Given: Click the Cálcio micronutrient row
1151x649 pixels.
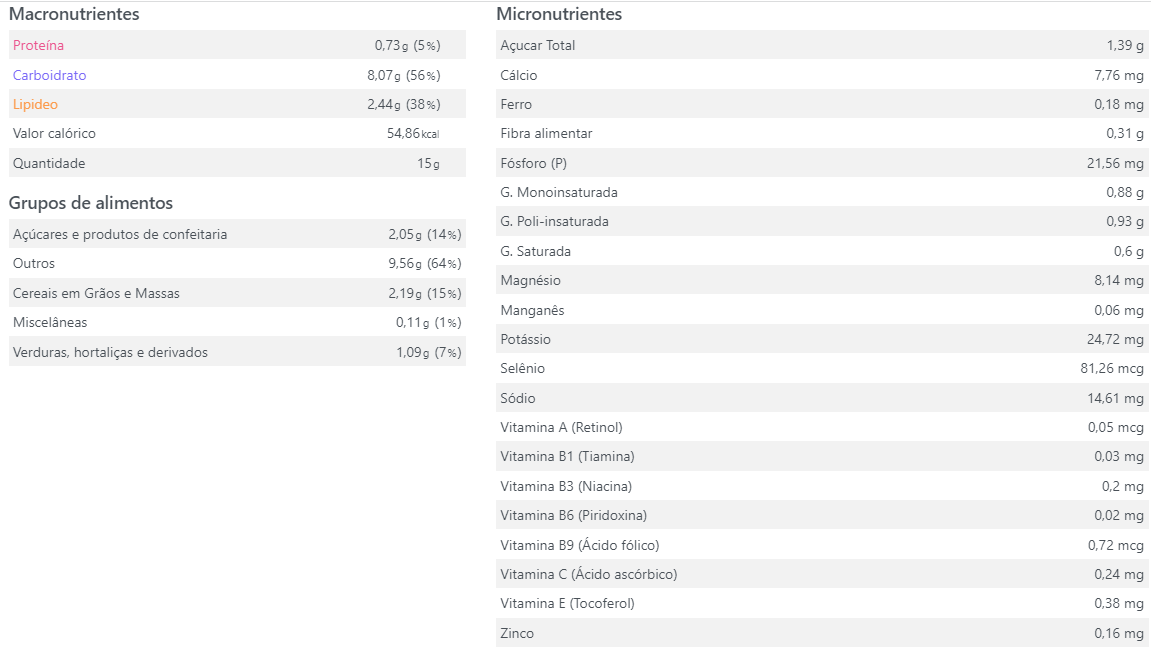Looking at the screenshot, I should (x=822, y=75).
